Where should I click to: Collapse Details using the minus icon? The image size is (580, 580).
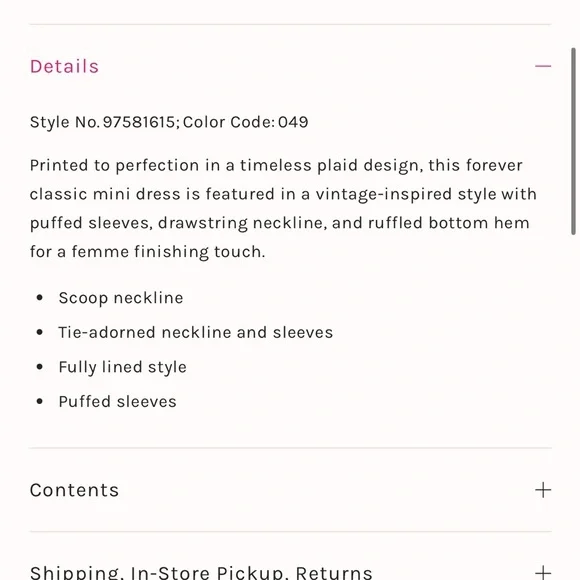543,66
